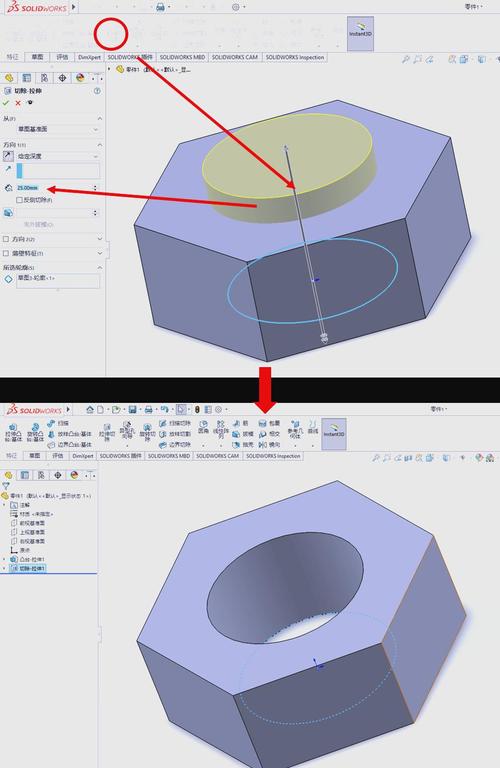The height and width of the screenshot is (768, 500).
Task: Open ConfigurationManager tab in the upper panel
Action: coord(45,78)
